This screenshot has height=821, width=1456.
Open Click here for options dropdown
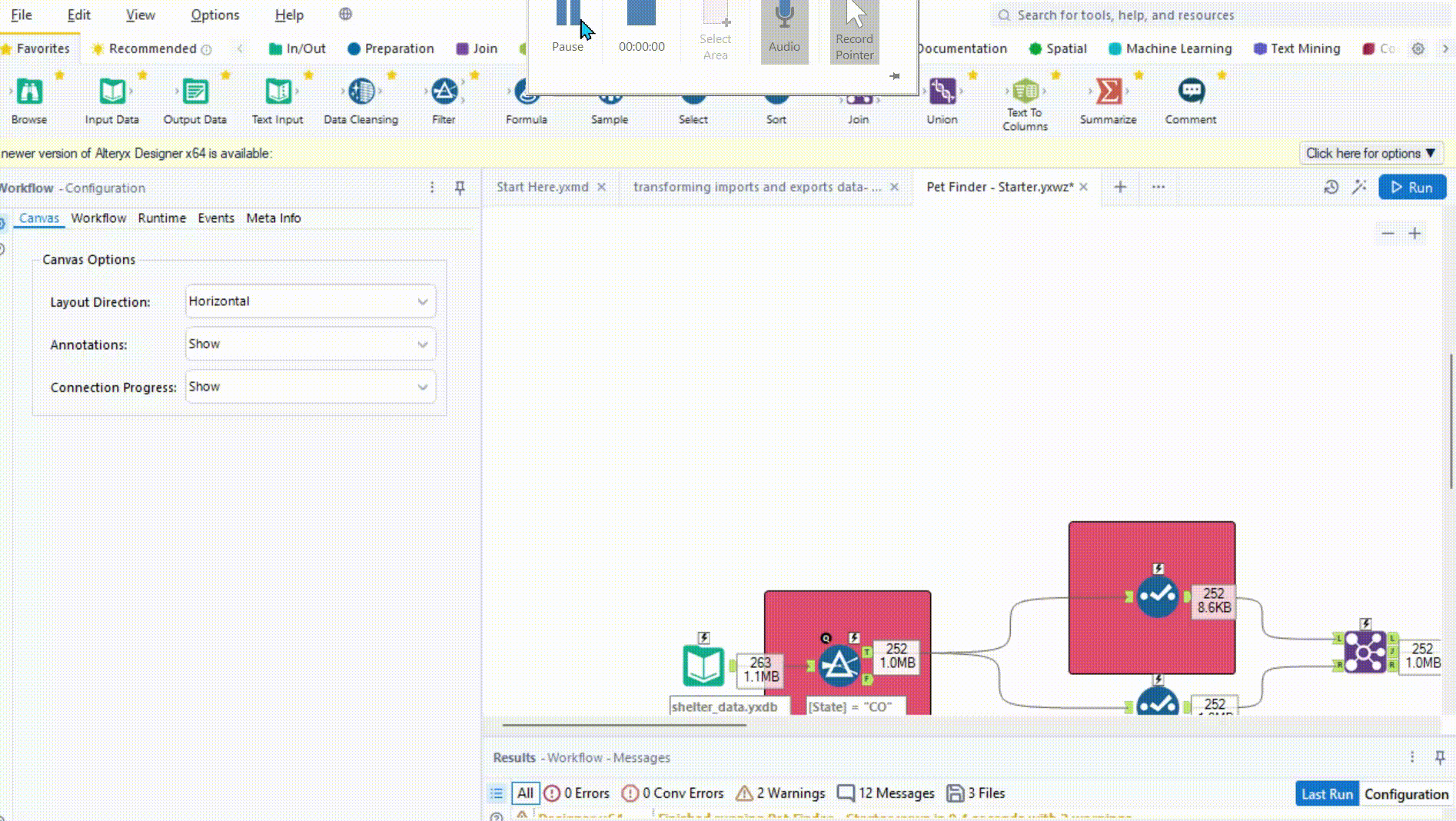click(x=1371, y=153)
